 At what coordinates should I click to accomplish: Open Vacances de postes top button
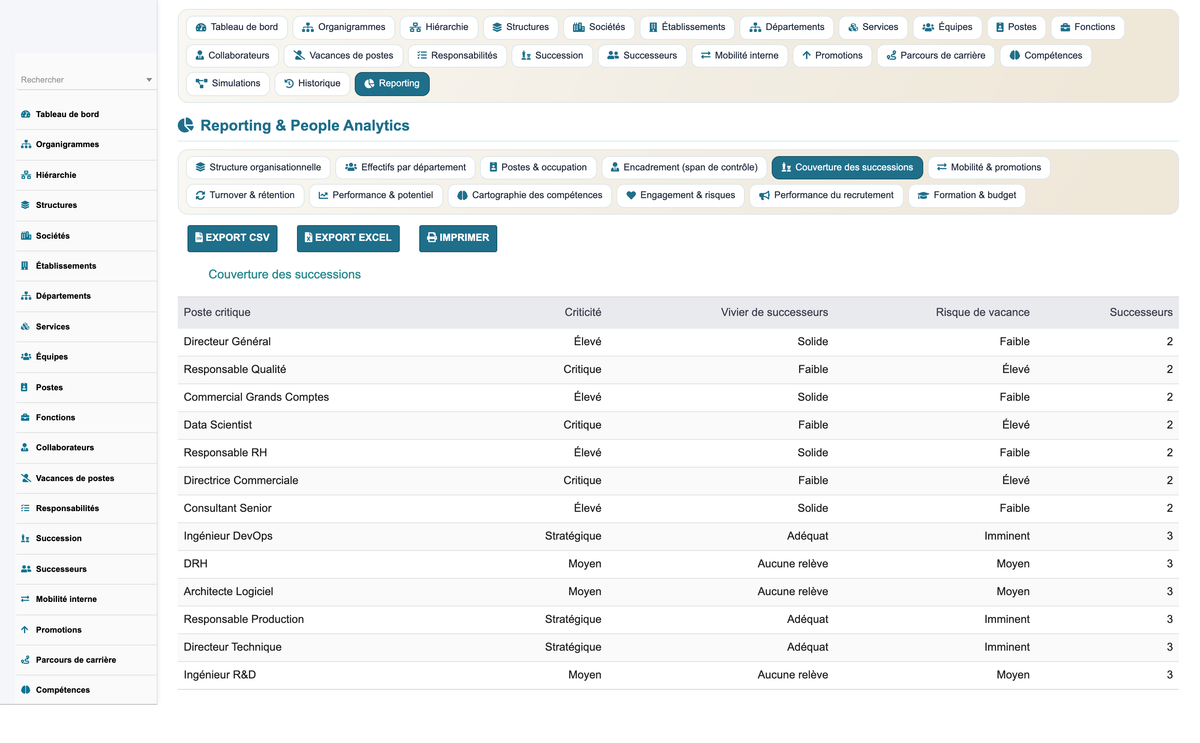343,56
